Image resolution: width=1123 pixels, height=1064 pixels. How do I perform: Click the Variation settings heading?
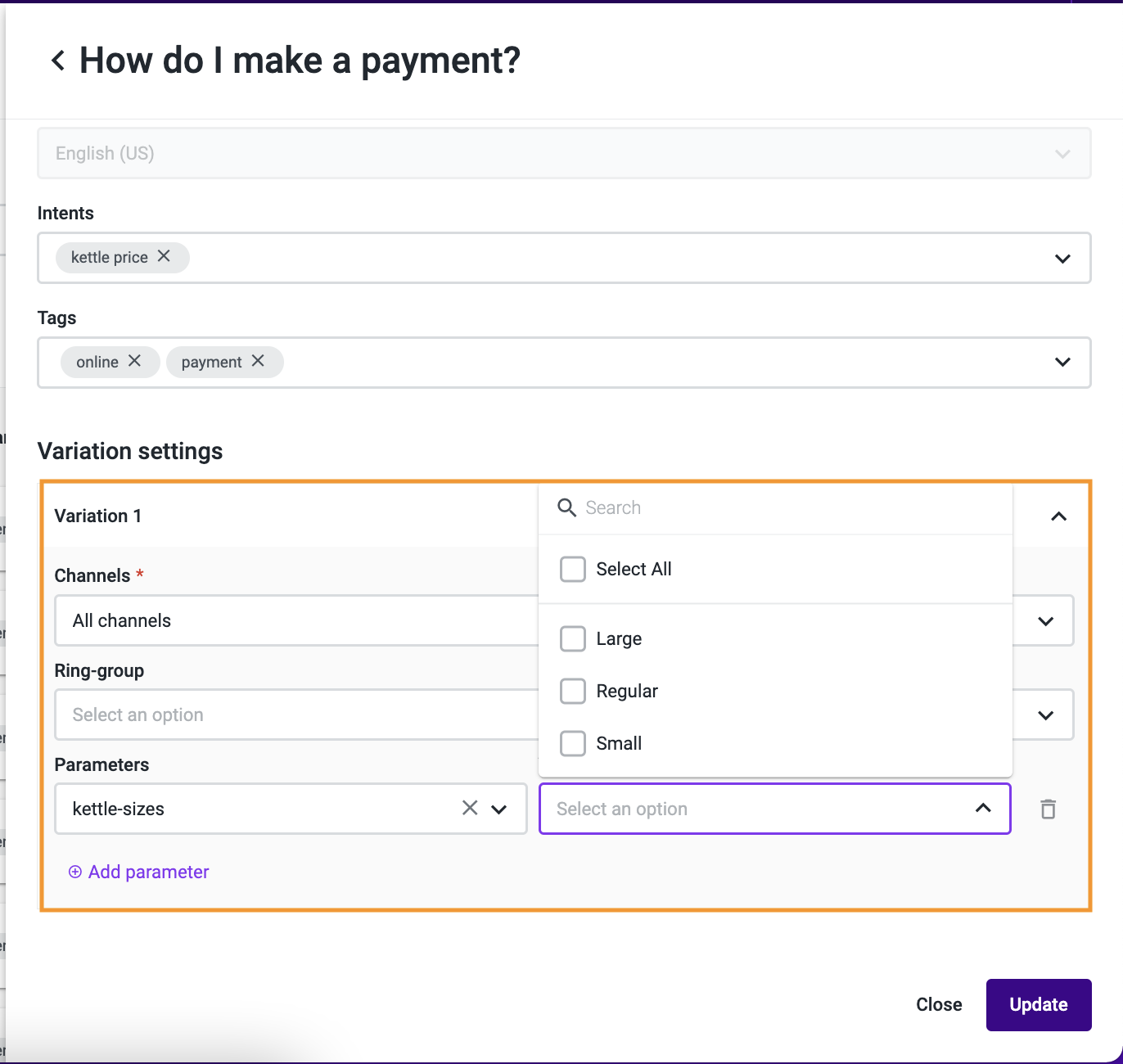coord(130,451)
